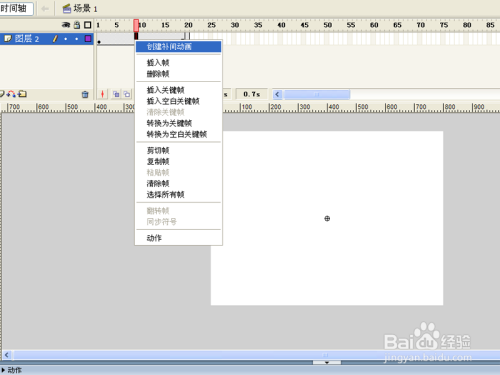Image resolution: width=500 pixels, height=375 pixels.
Task: Click the stage horizontal scrollbar thumb
Action: pyautogui.click(x=257, y=355)
